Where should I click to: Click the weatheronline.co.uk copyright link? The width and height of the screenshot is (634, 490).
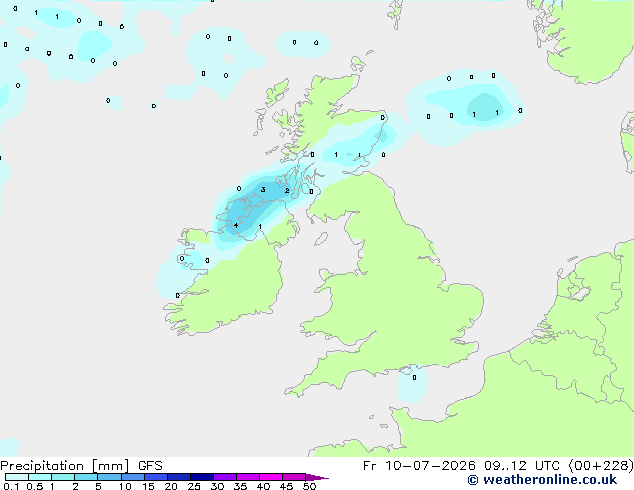pos(542,480)
